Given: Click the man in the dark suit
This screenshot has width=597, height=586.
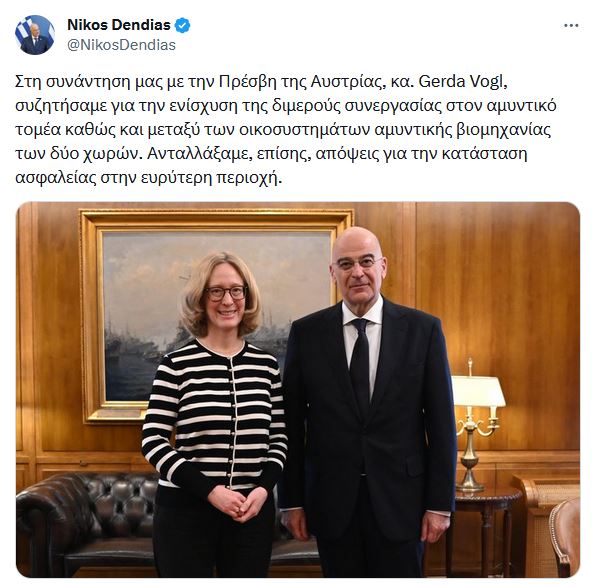Looking at the screenshot, I should pos(368,404).
